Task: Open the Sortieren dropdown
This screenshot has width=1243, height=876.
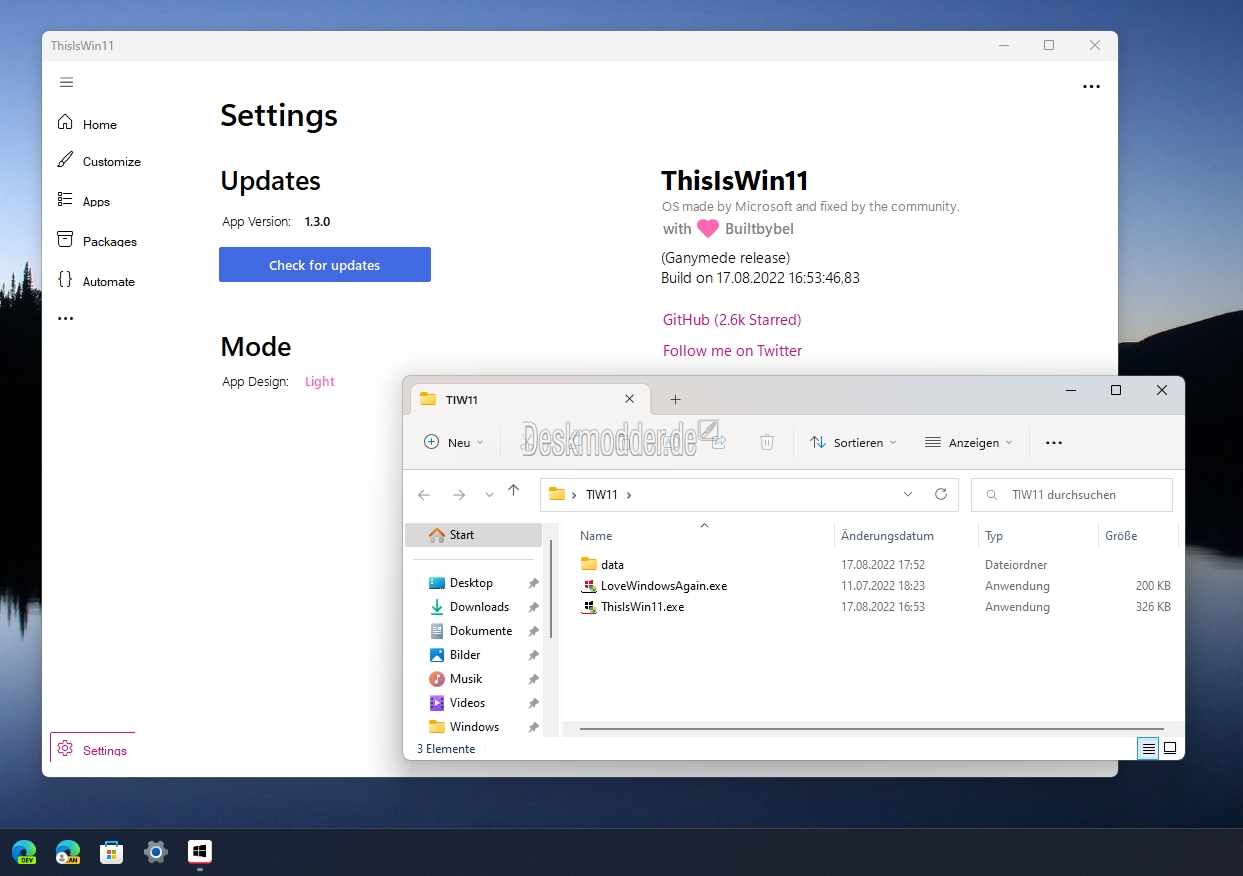Action: (853, 442)
